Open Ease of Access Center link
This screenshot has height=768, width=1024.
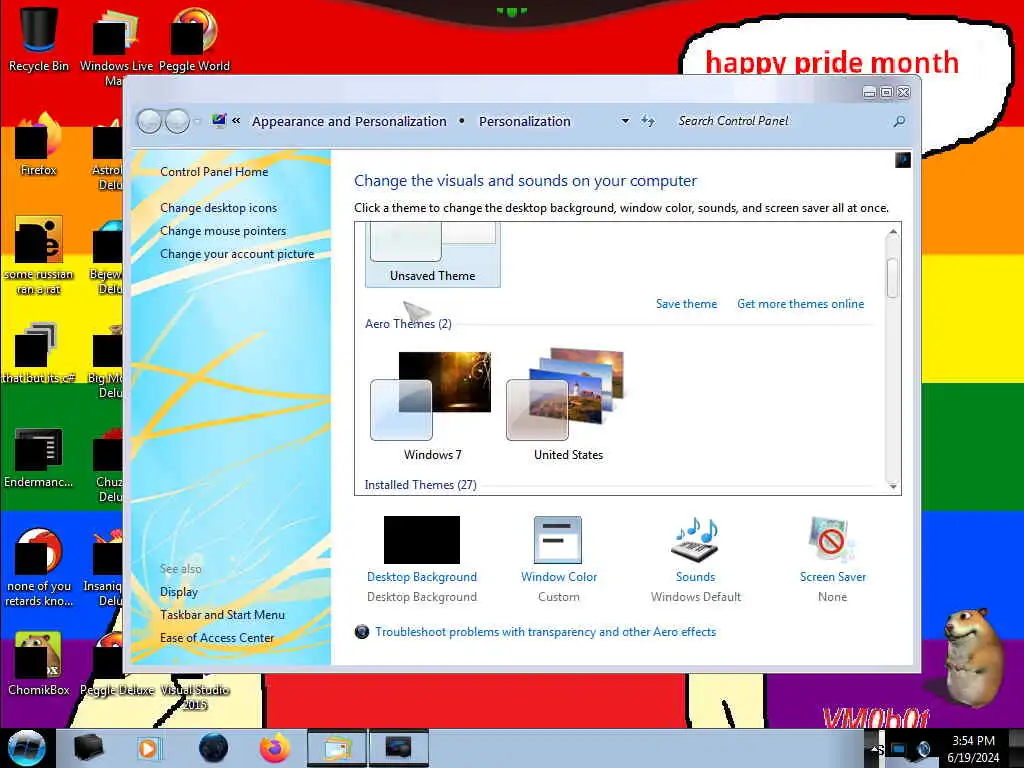pyautogui.click(x=217, y=638)
